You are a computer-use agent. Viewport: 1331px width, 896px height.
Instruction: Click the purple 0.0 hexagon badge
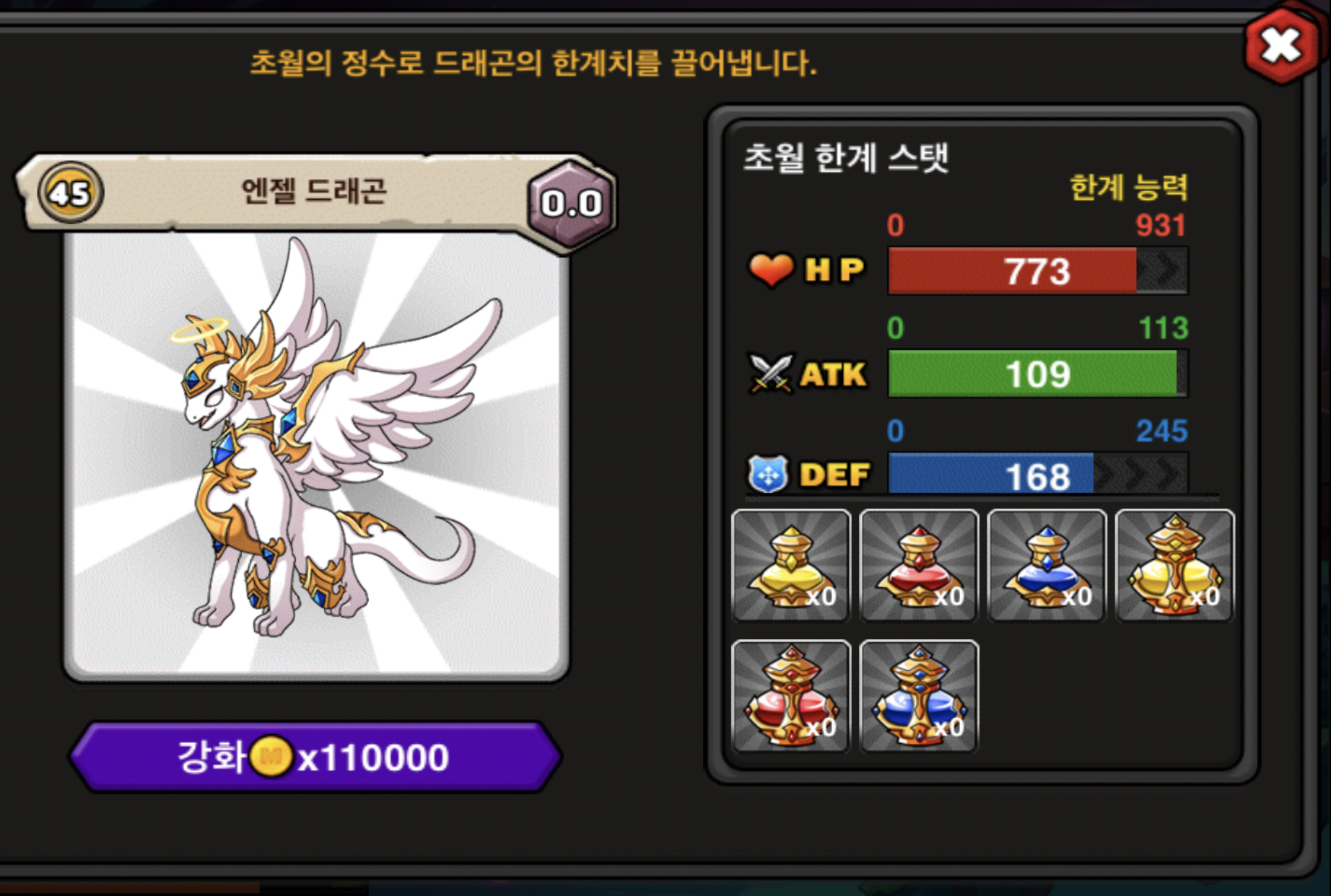click(571, 203)
